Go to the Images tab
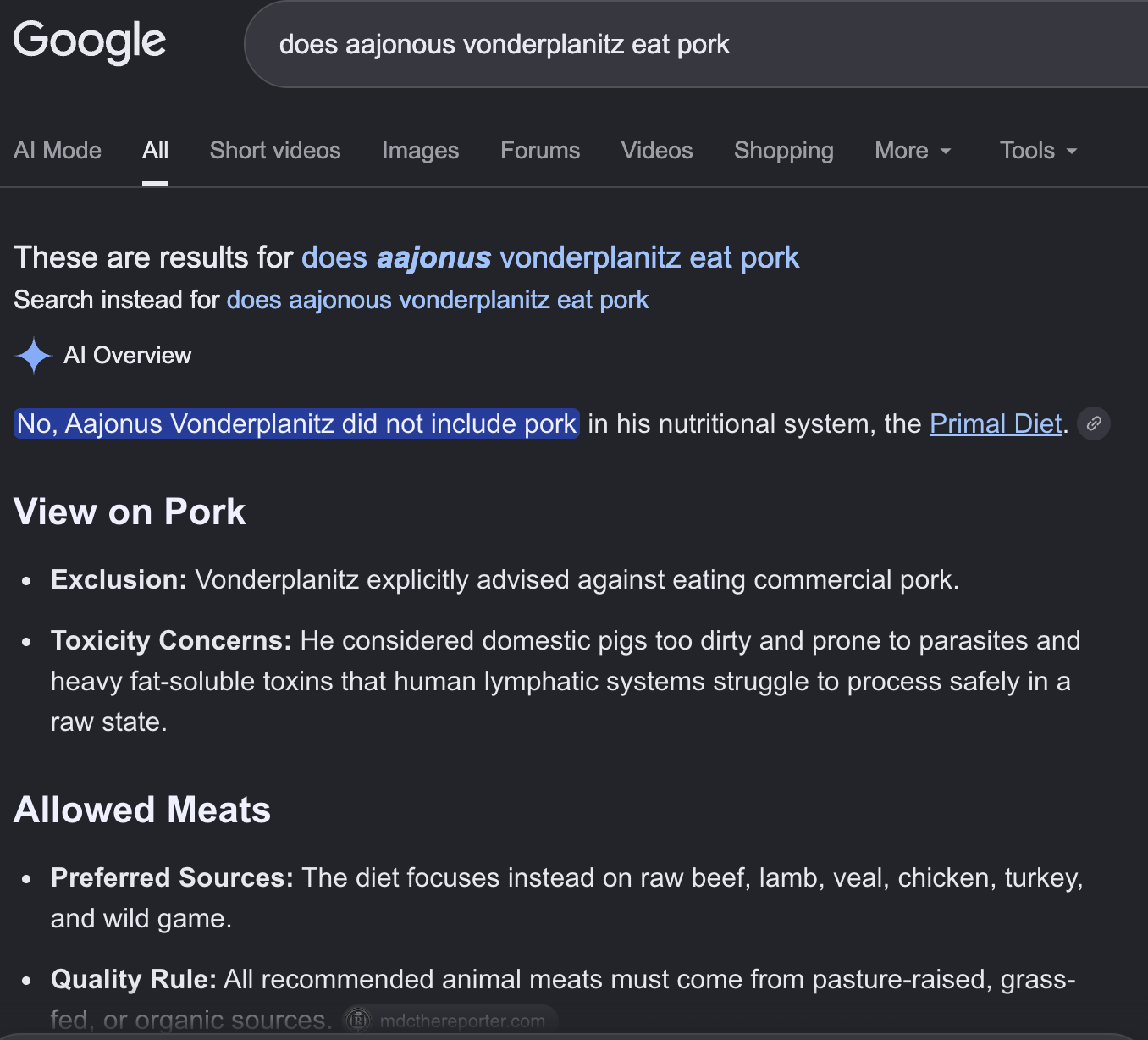 point(421,151)
